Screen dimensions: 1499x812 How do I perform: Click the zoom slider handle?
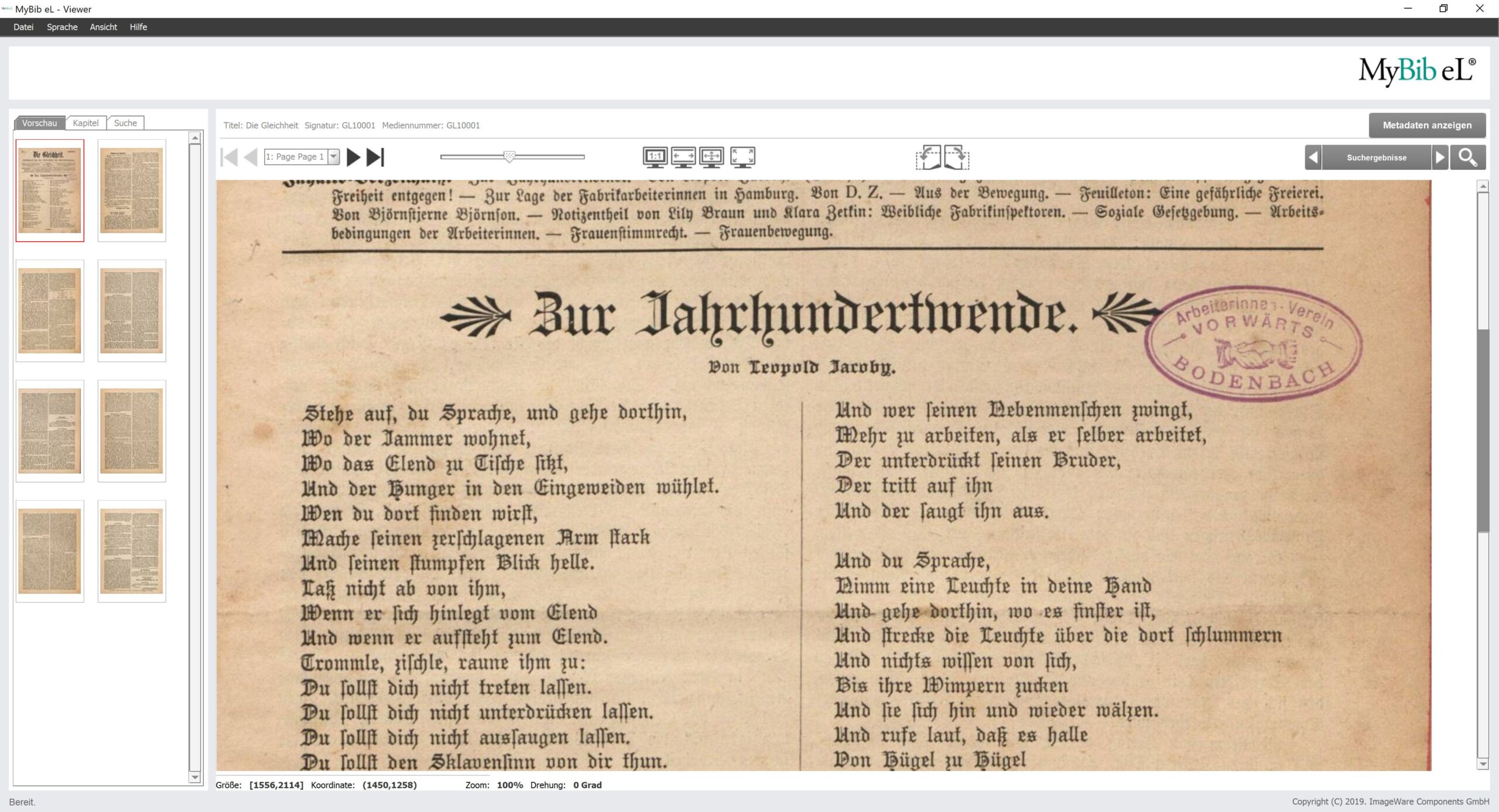coord(509,156)
